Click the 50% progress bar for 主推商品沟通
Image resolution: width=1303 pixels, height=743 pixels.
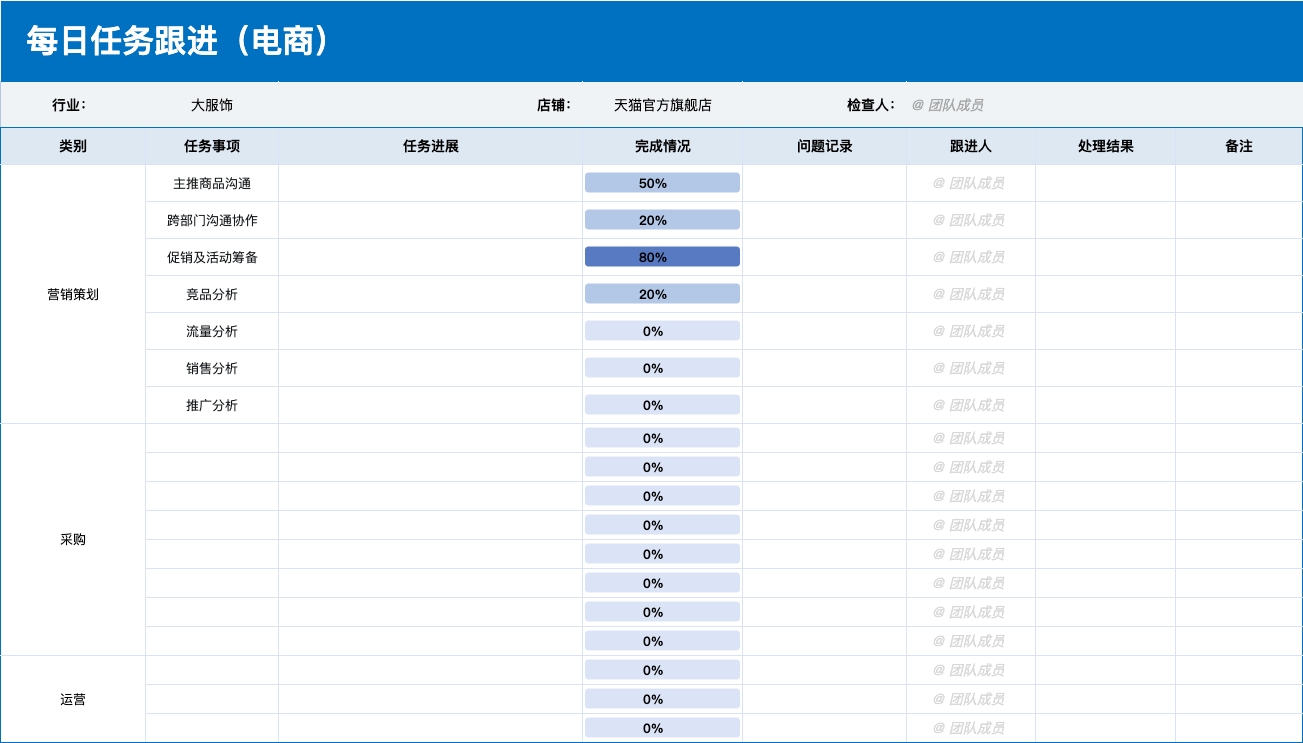click(661, 182)
